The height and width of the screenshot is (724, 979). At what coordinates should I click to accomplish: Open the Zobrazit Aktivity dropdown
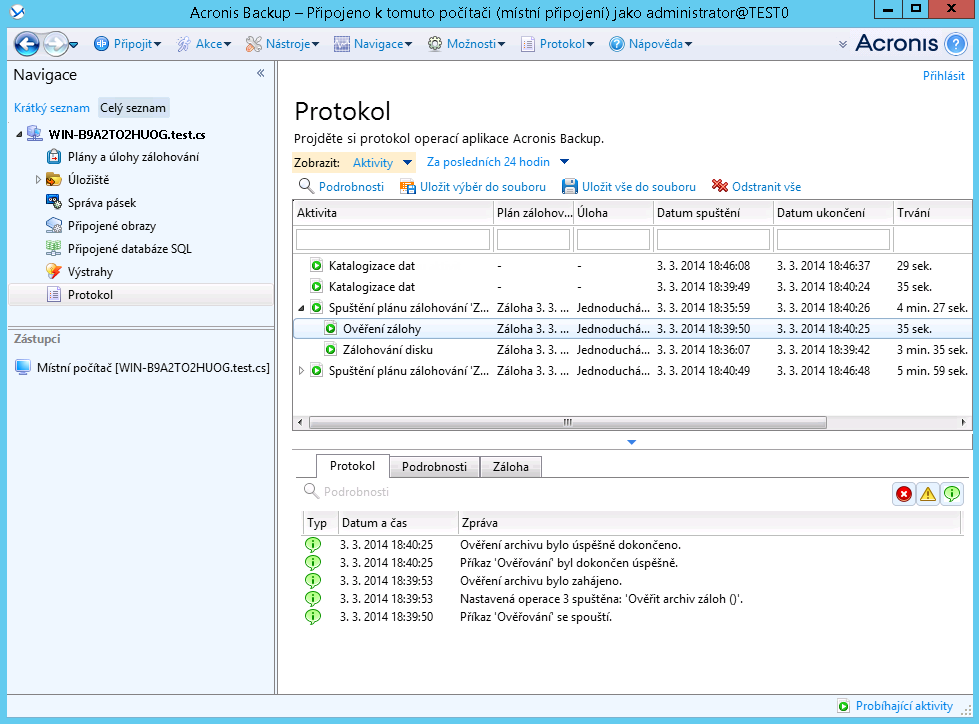(x=383, y=163)
